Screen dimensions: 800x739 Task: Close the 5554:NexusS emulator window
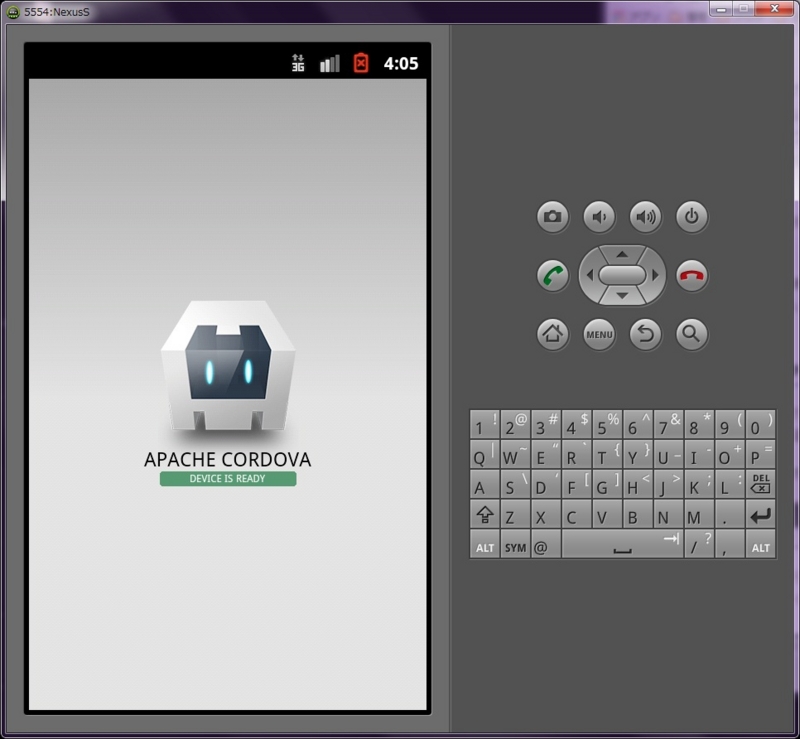pyautogui.click(x=774, y=9)
